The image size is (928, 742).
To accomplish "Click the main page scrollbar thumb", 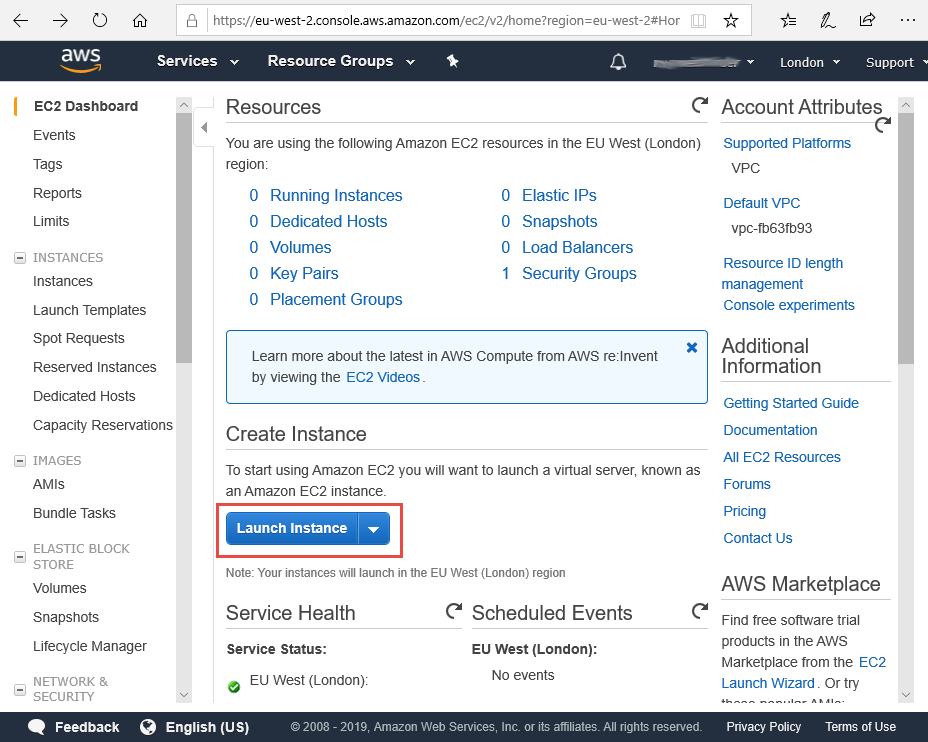I will [x=906, y=238].
